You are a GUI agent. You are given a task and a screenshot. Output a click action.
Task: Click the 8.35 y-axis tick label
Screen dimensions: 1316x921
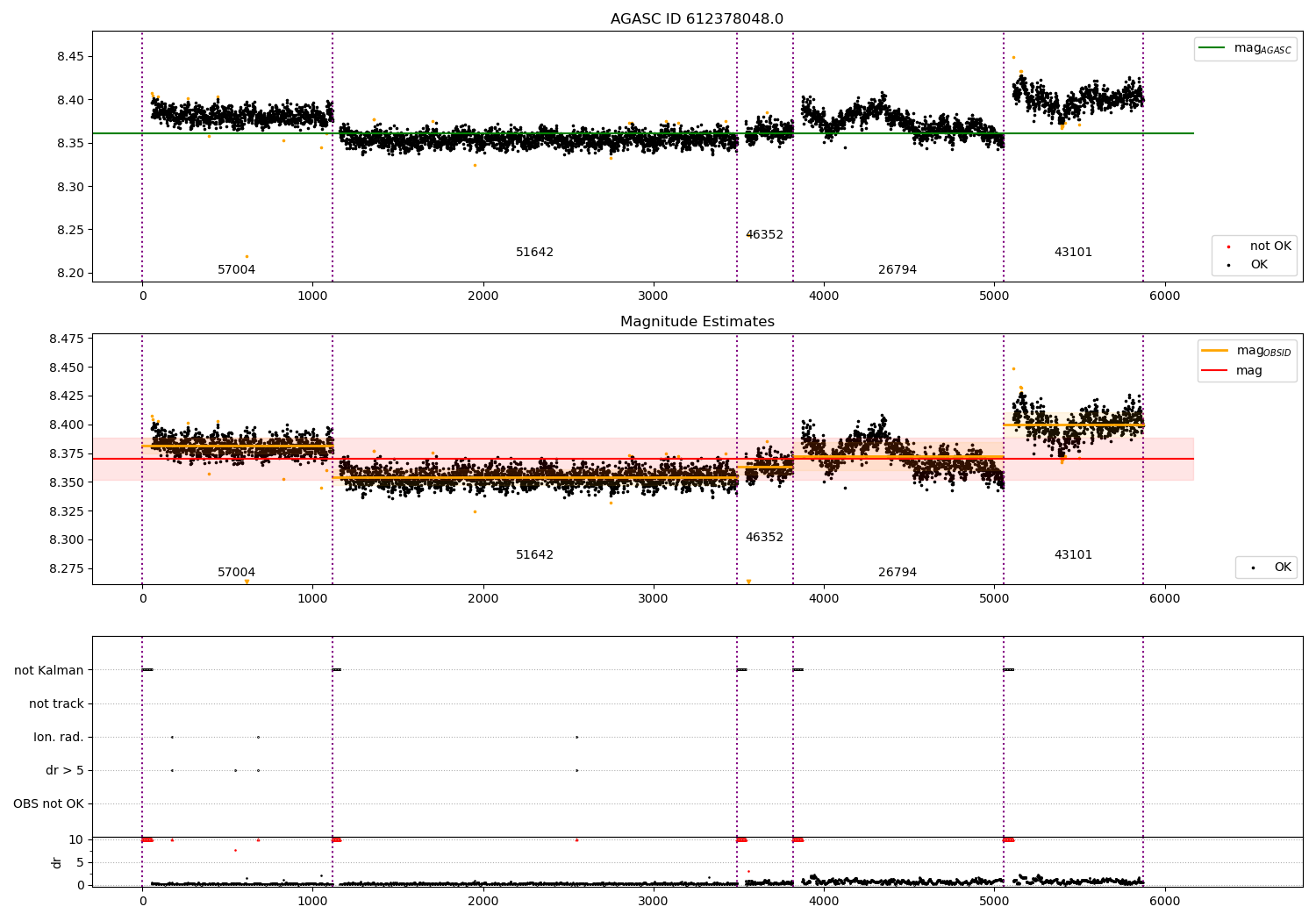click(70, 143)
